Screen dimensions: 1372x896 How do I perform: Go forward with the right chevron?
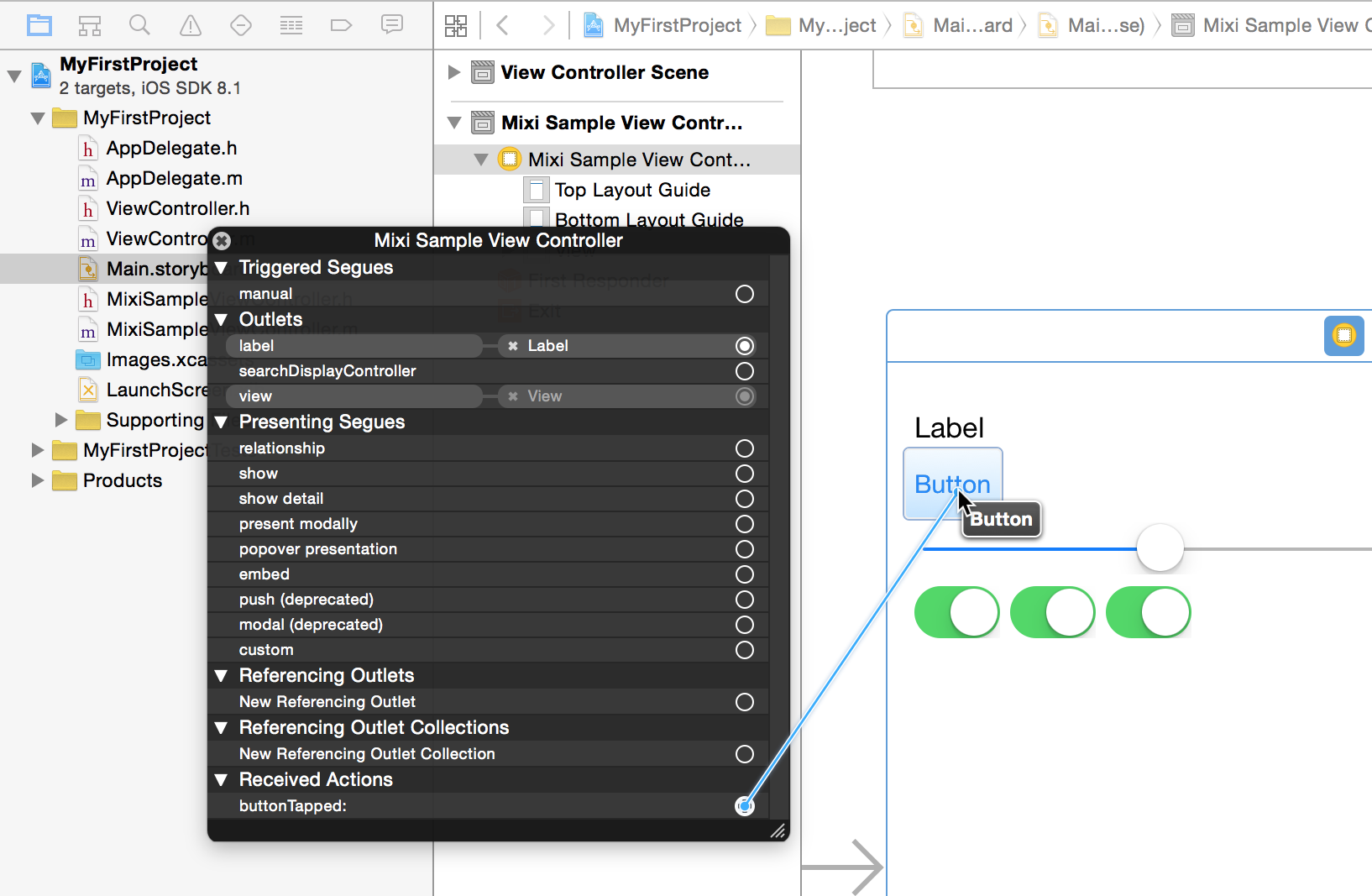(x=548, y=25)
